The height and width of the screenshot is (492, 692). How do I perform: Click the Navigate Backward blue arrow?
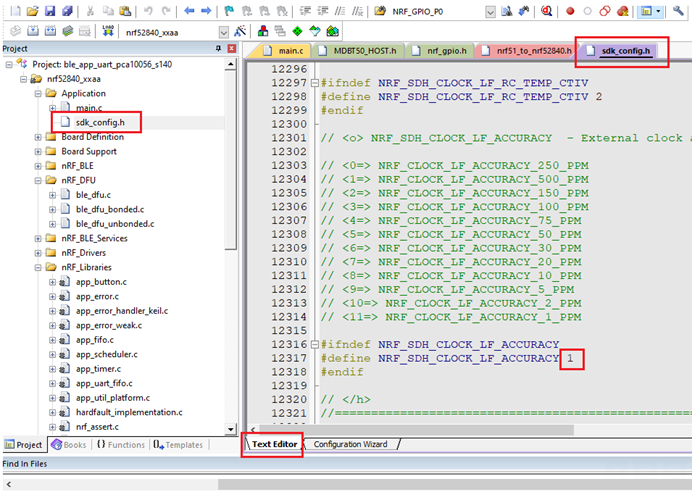tap(188, 11)
